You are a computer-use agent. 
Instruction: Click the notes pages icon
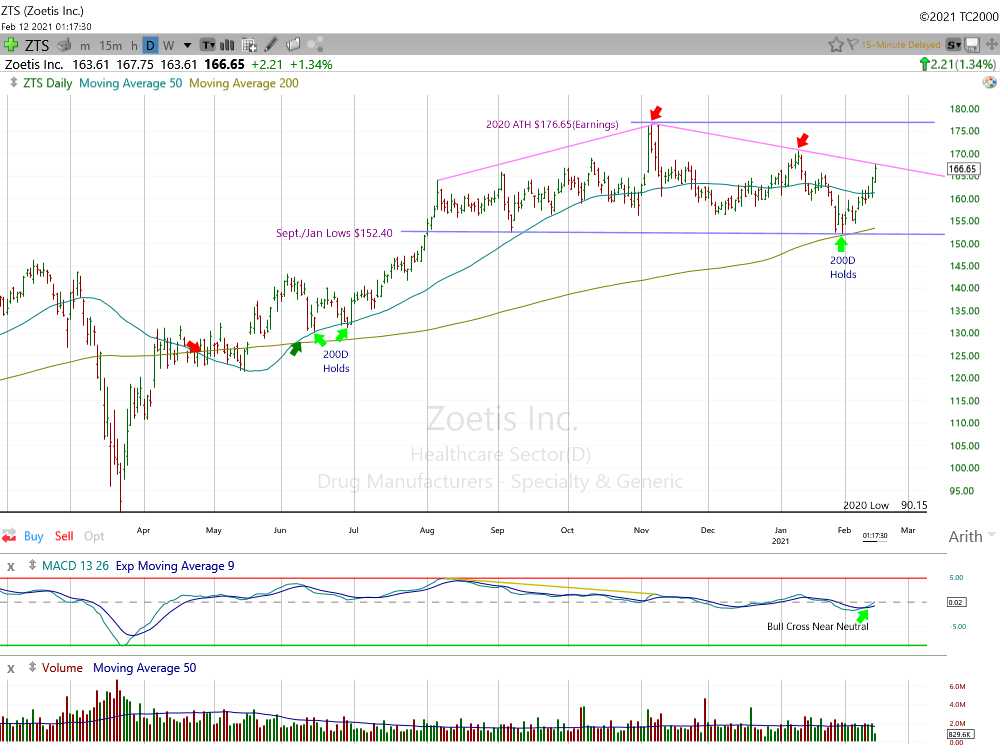point(293,45)
